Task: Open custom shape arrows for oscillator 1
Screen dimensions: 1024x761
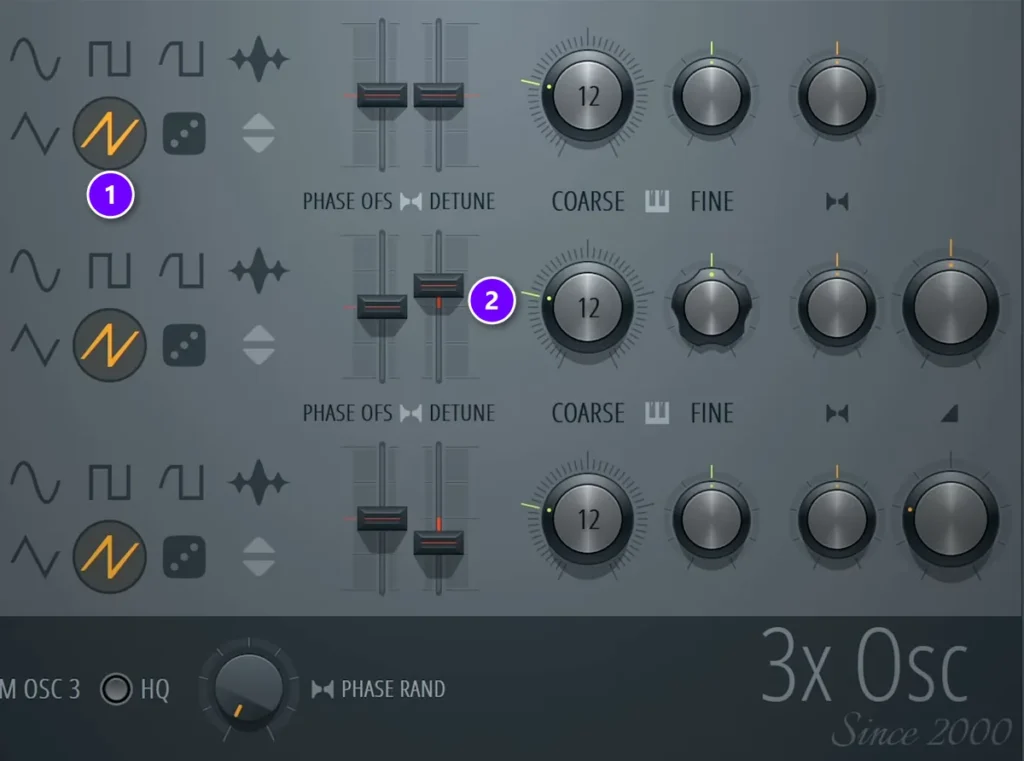Action: click(x=259, y=133)
